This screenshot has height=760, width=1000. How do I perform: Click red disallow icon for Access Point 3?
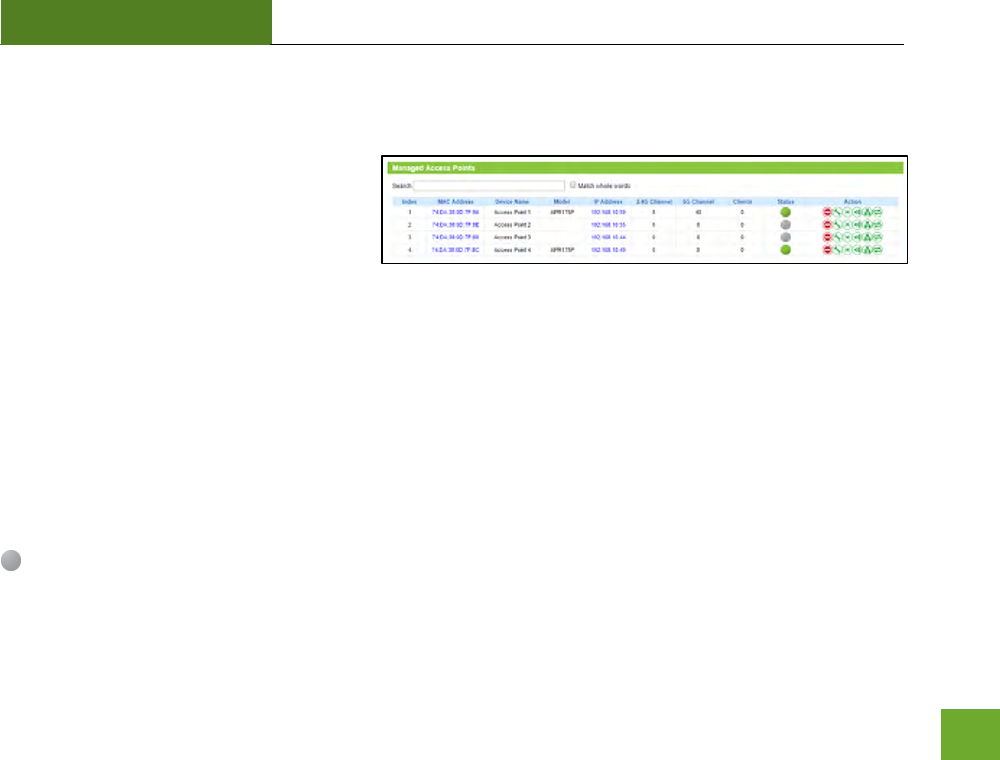pos(827,237)
